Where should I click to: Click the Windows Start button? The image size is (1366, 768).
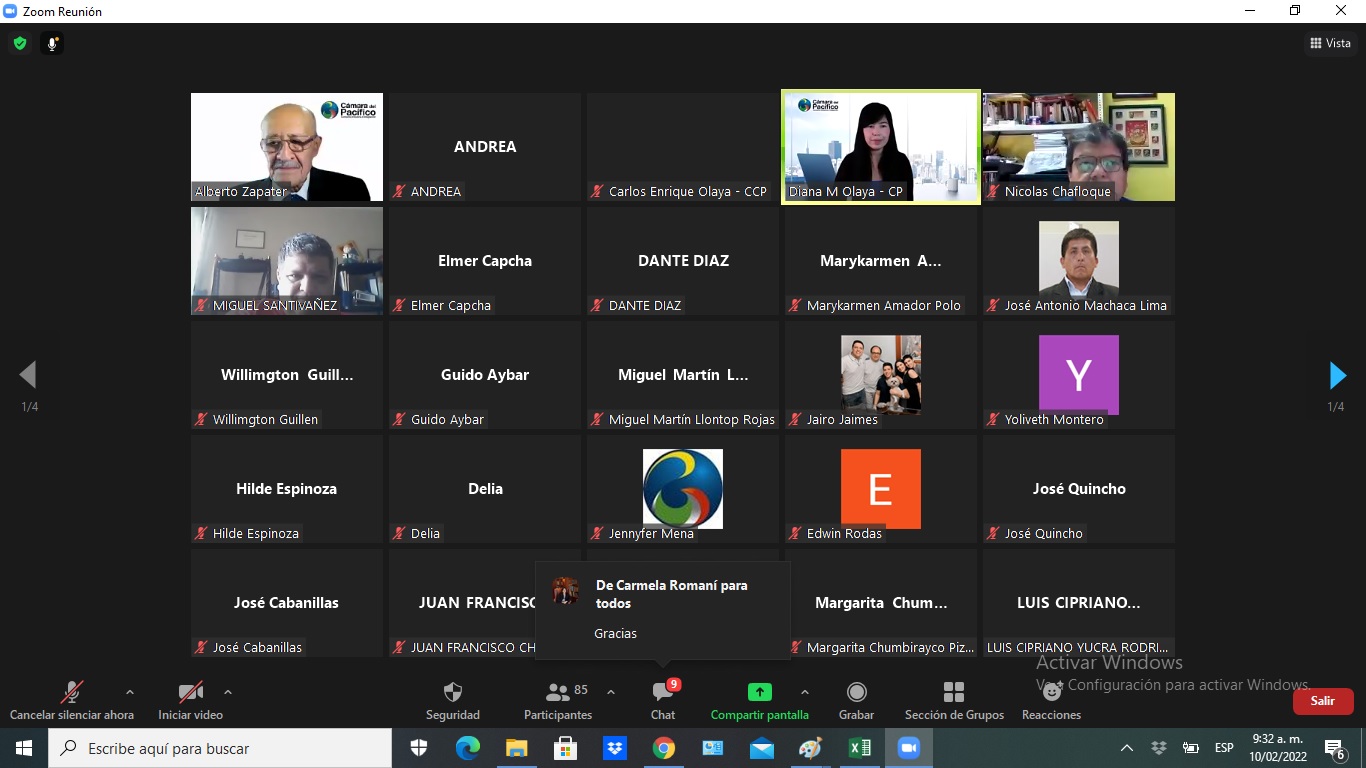tap(23, 748)
